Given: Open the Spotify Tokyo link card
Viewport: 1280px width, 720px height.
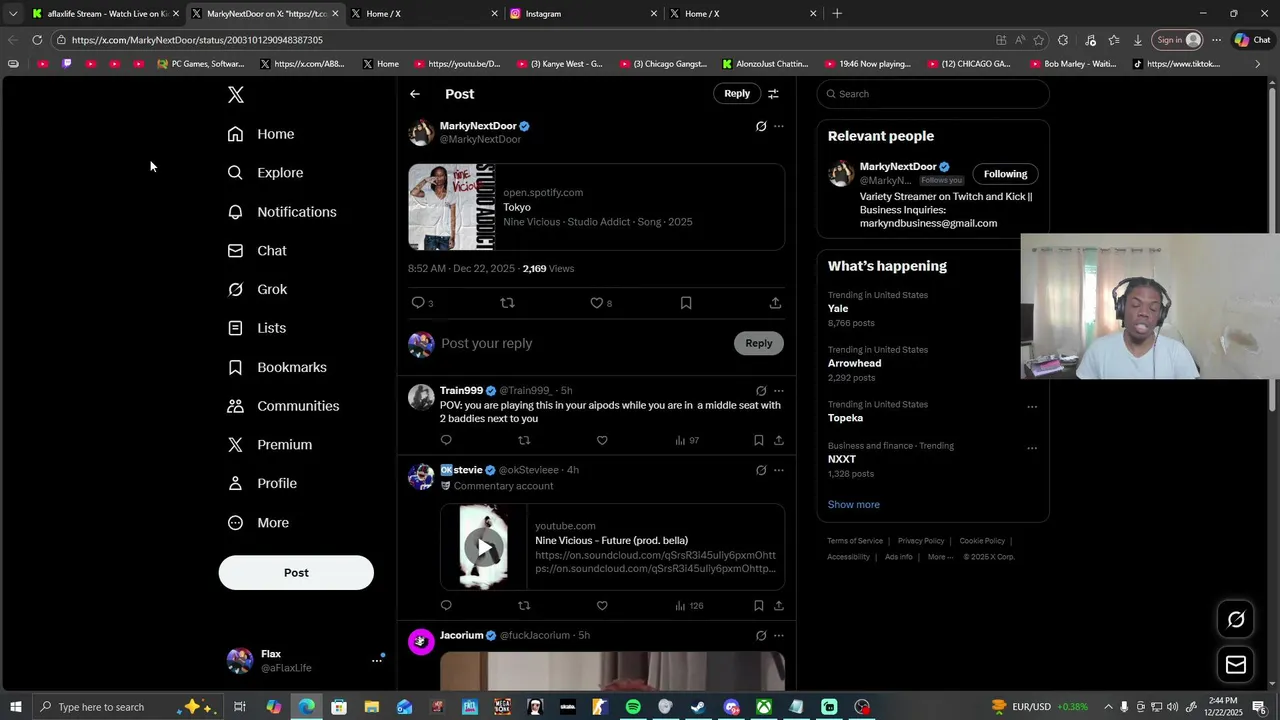Looking at the screenshot, I should (x=596, y=207).
